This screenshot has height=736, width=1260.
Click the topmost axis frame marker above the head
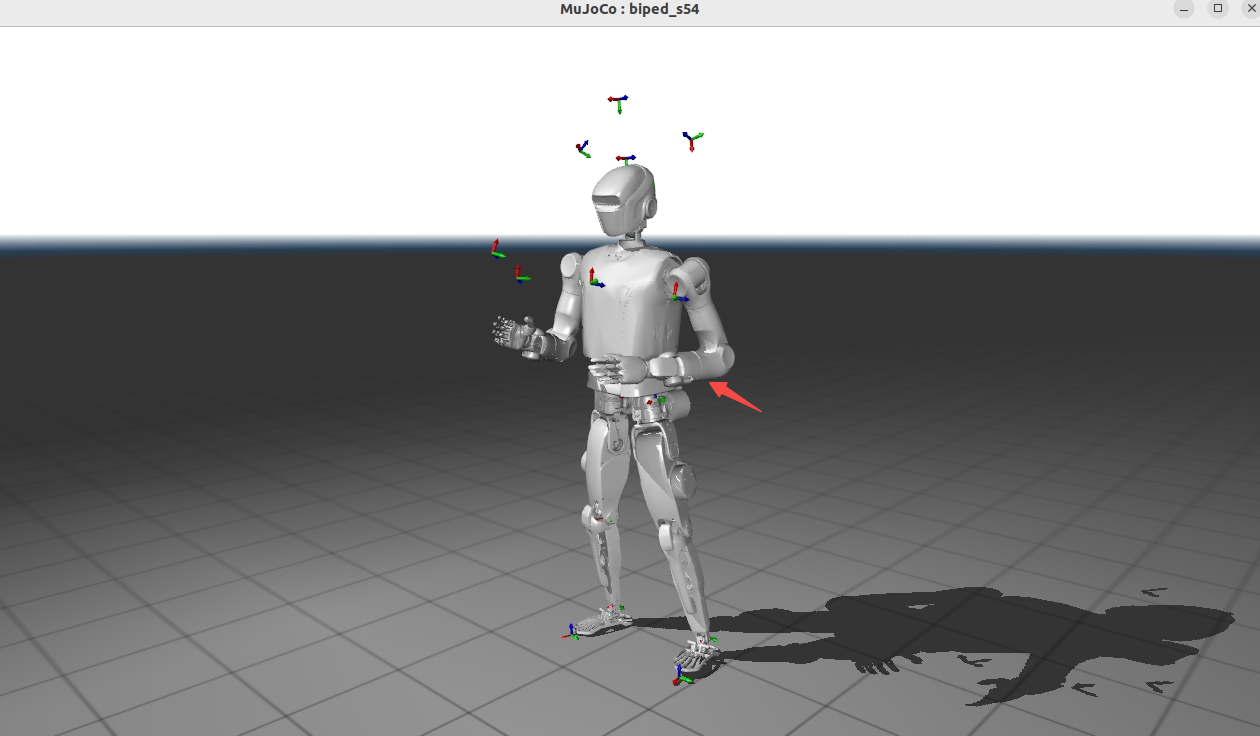[618, 101]
